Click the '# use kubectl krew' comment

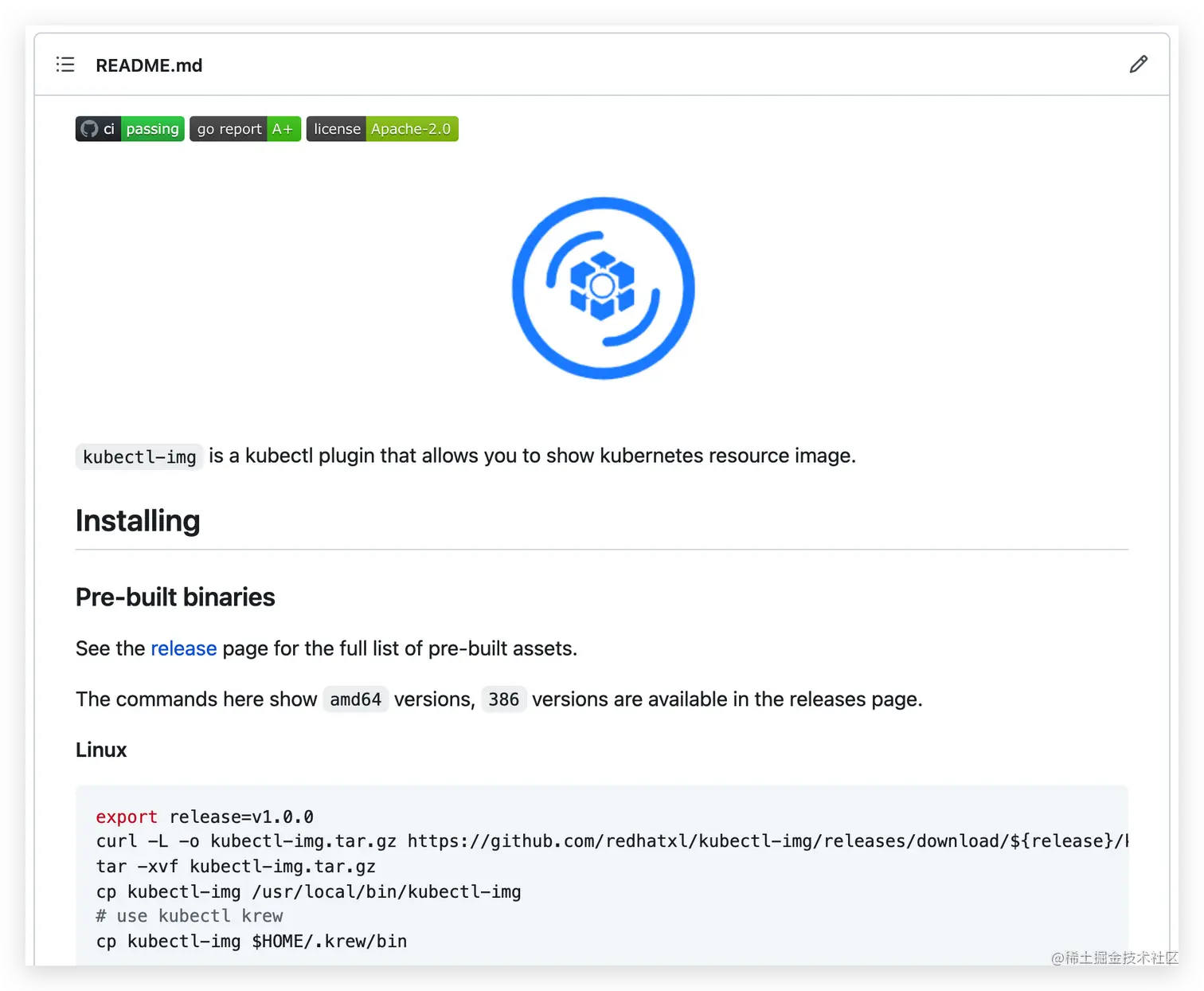click(x=190, y=916)
